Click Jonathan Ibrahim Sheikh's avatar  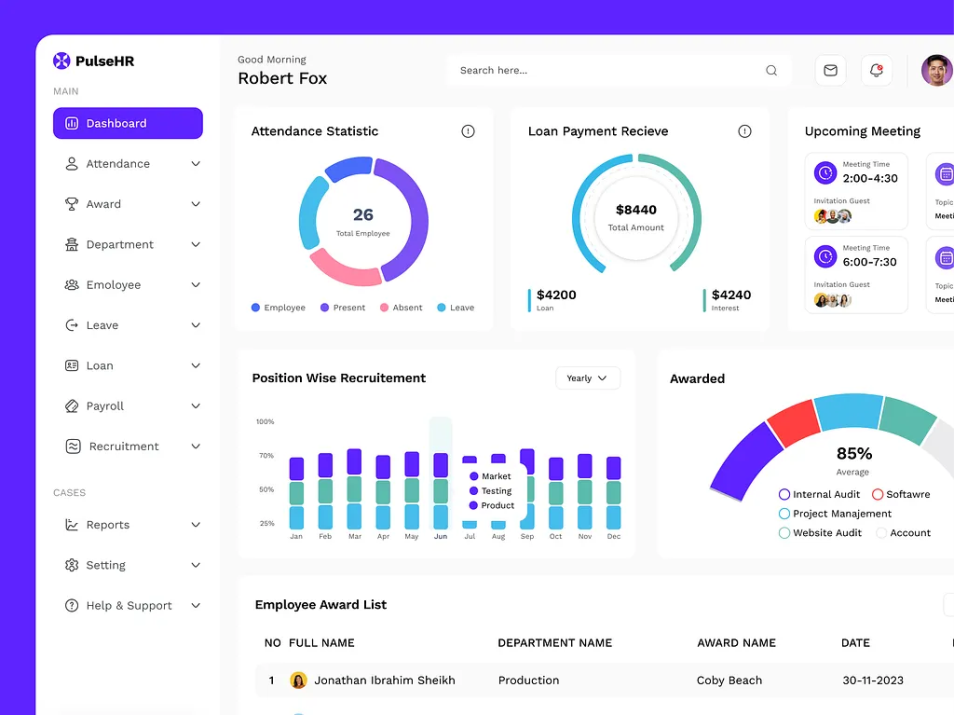click(x=298, y=680)
